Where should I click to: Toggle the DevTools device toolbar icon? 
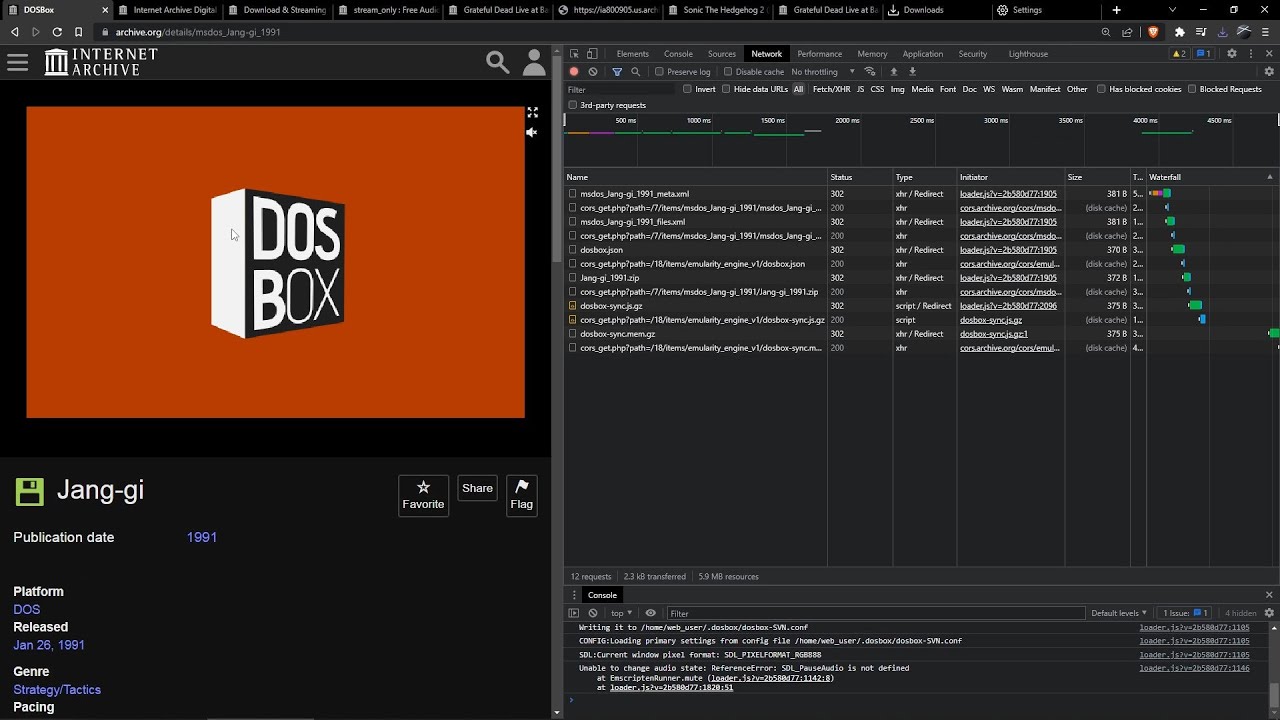click(x=592, y=53)
